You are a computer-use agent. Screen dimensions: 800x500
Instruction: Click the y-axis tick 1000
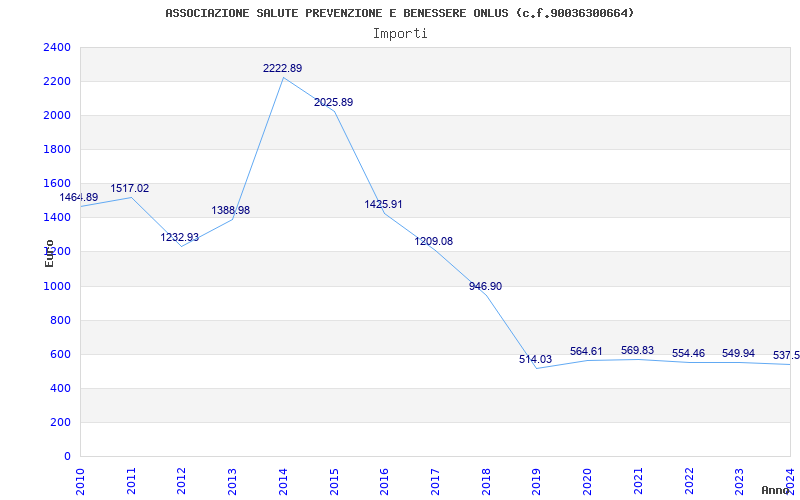pos(57,286)
